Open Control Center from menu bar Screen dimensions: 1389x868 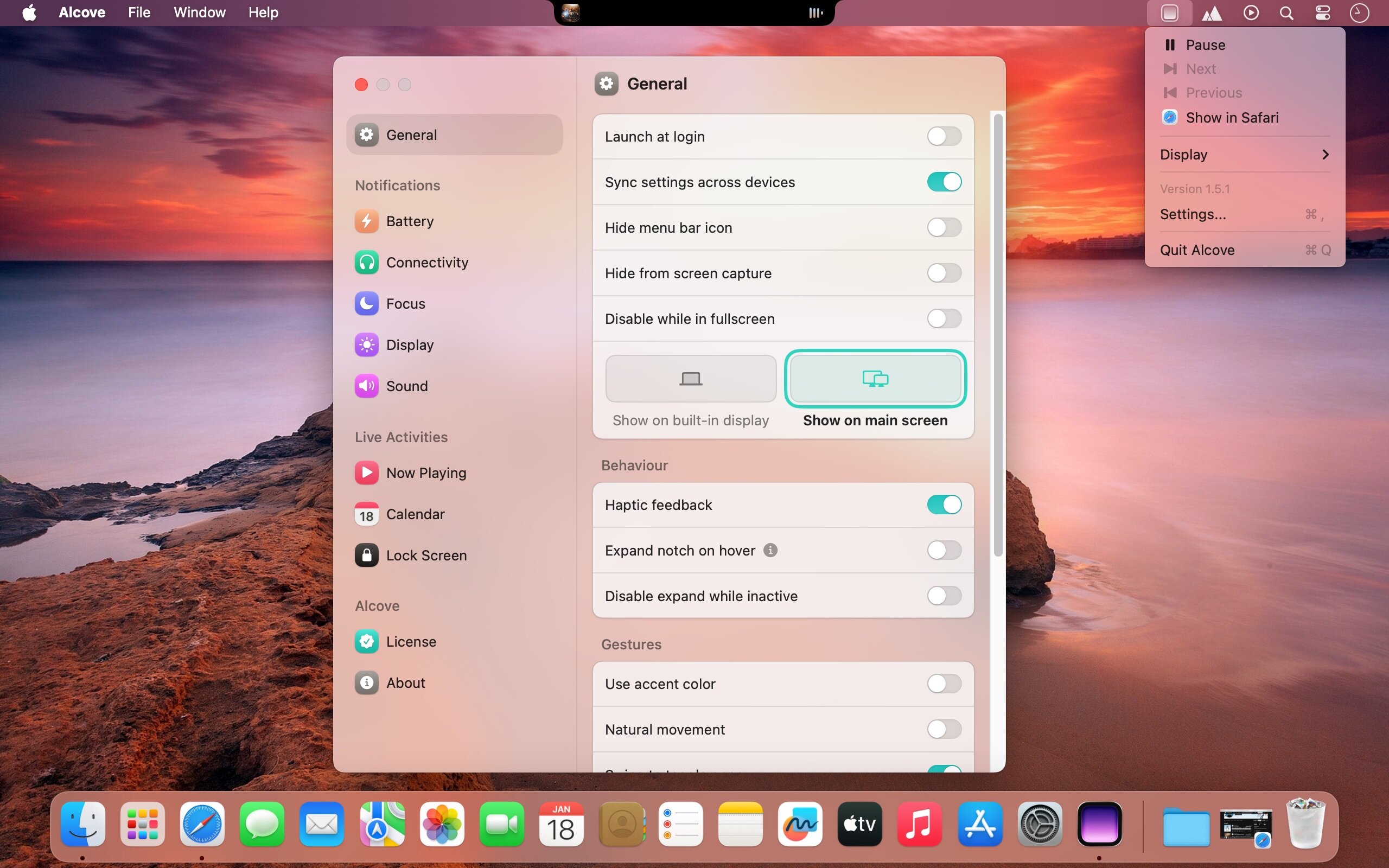click(x=1322, y=12)
